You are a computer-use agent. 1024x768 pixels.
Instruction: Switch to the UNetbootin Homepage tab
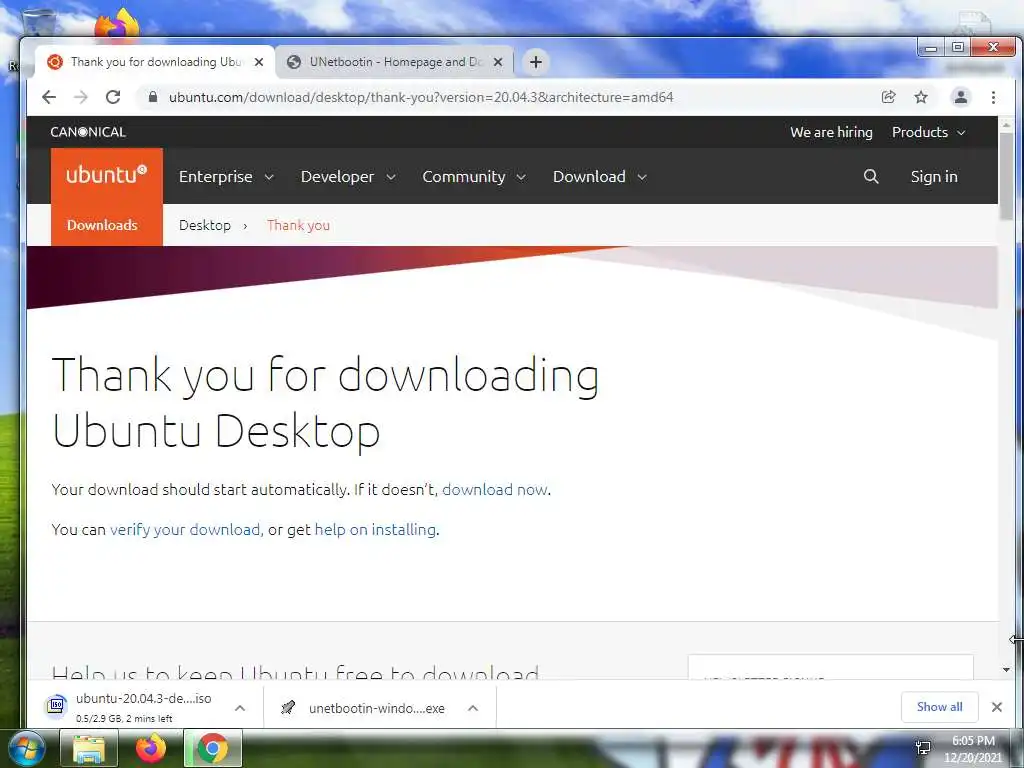tap(394, 62)
